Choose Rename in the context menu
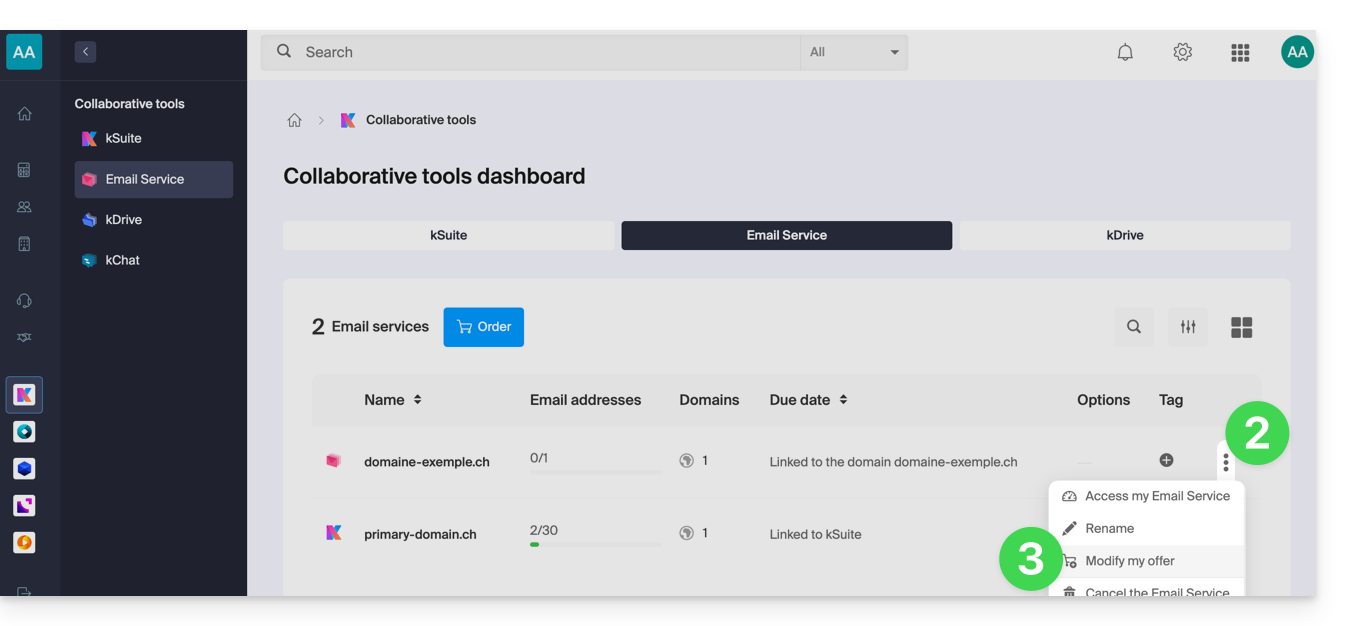Image resolution: width=1346 pixels, height=626 pixels. (1110, 528)
